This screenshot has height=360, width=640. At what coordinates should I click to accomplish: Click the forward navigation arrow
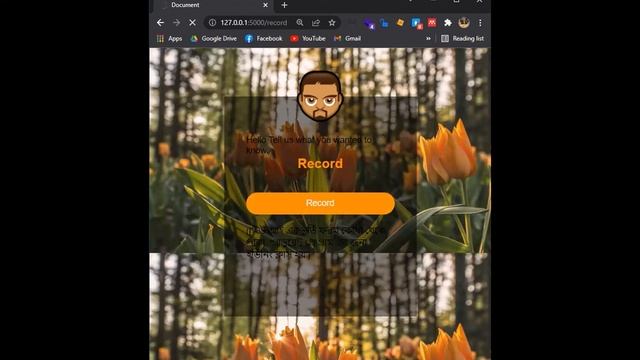point(176,22)
